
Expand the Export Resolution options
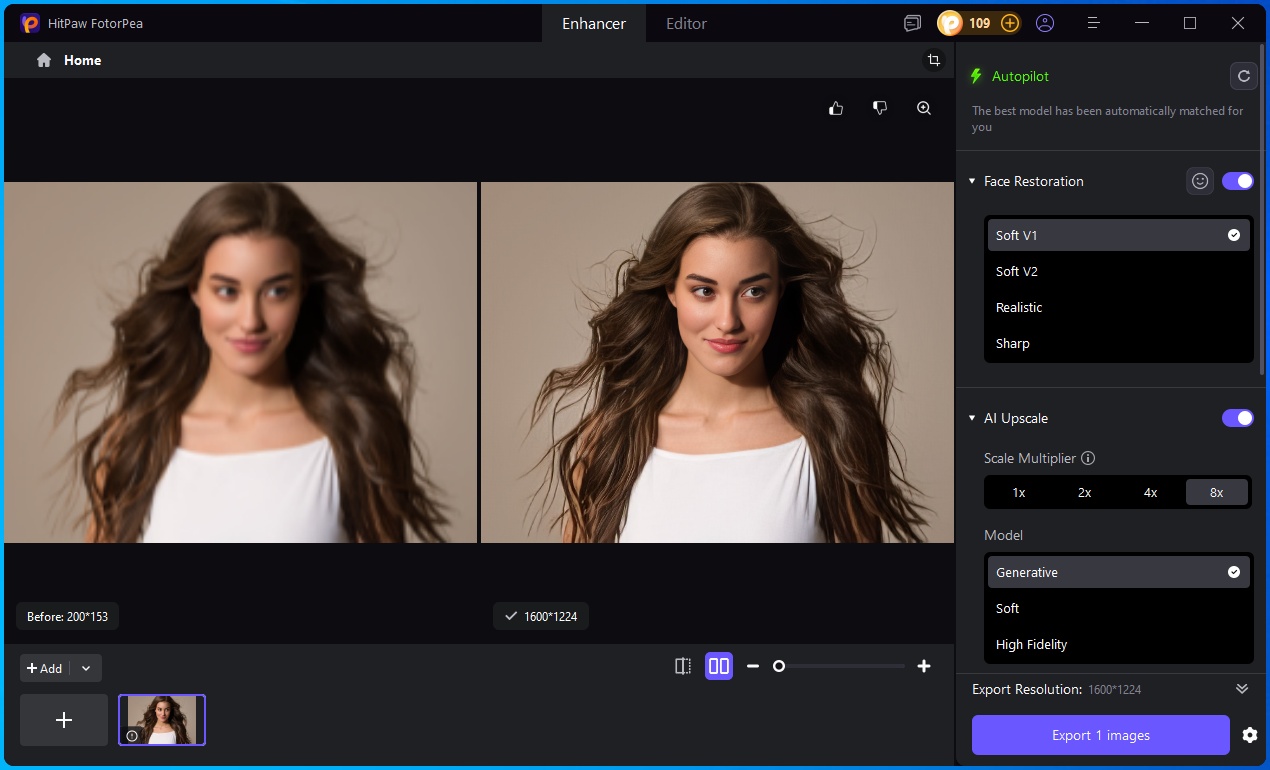pos(1242,689)
